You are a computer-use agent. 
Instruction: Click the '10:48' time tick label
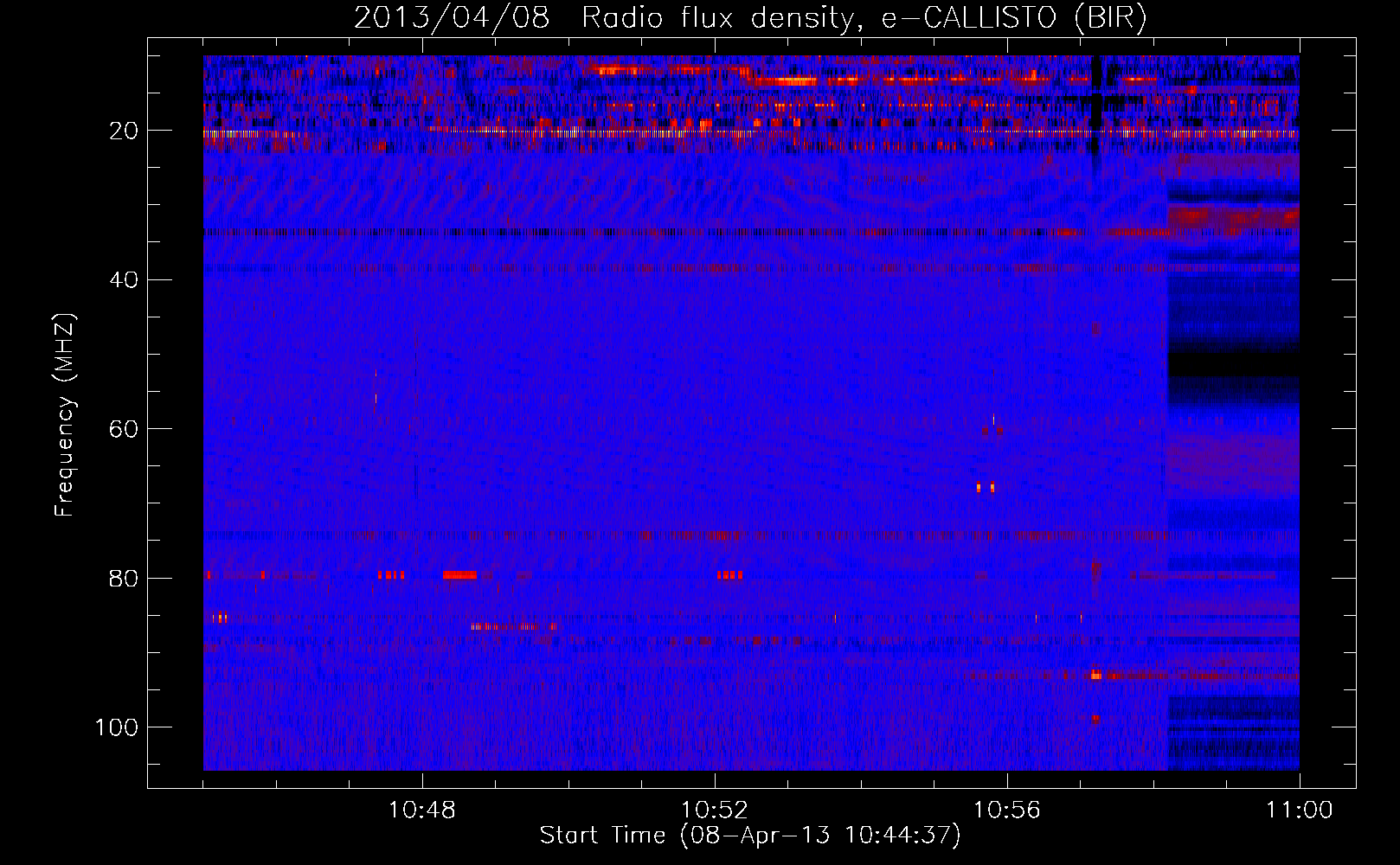(x=422, y=811)
